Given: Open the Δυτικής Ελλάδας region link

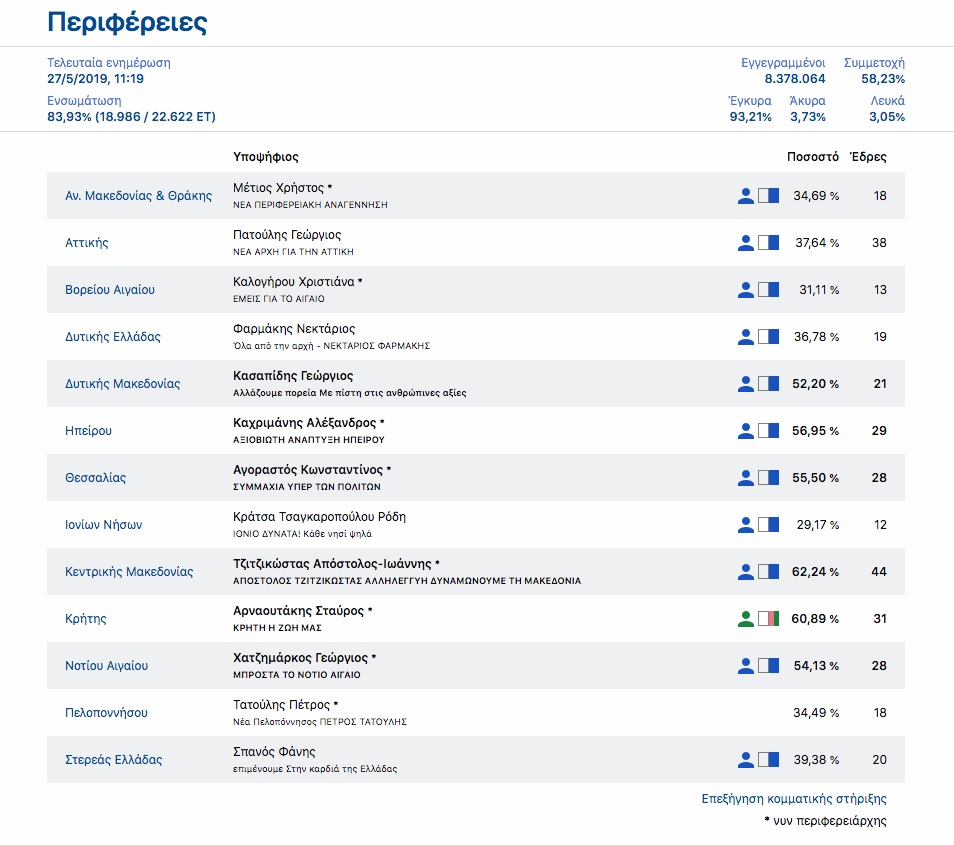Looking at the screenshot, I should (113, 337).
